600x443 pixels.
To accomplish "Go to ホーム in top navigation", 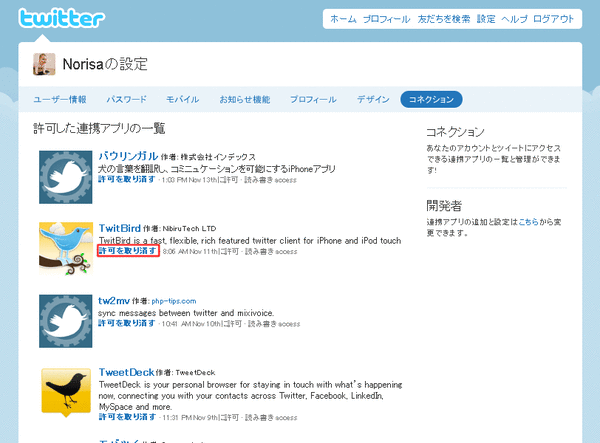I will (x=343, y=19).
